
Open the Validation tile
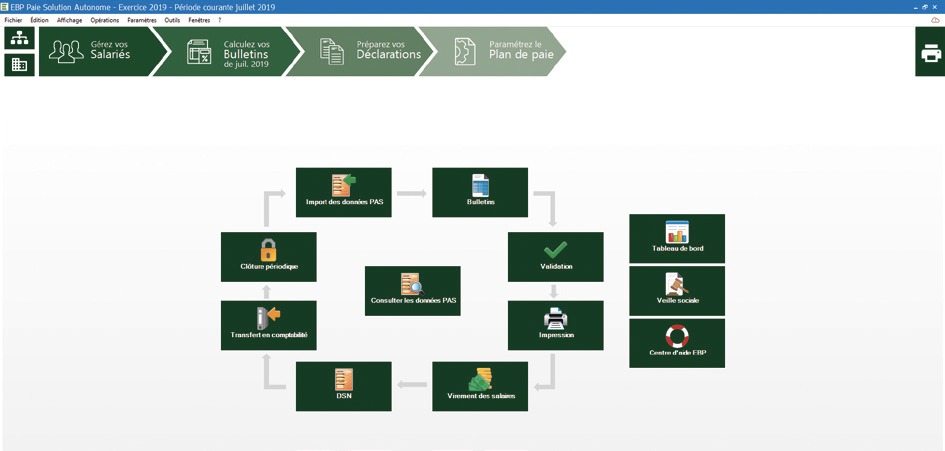(556, 257)
